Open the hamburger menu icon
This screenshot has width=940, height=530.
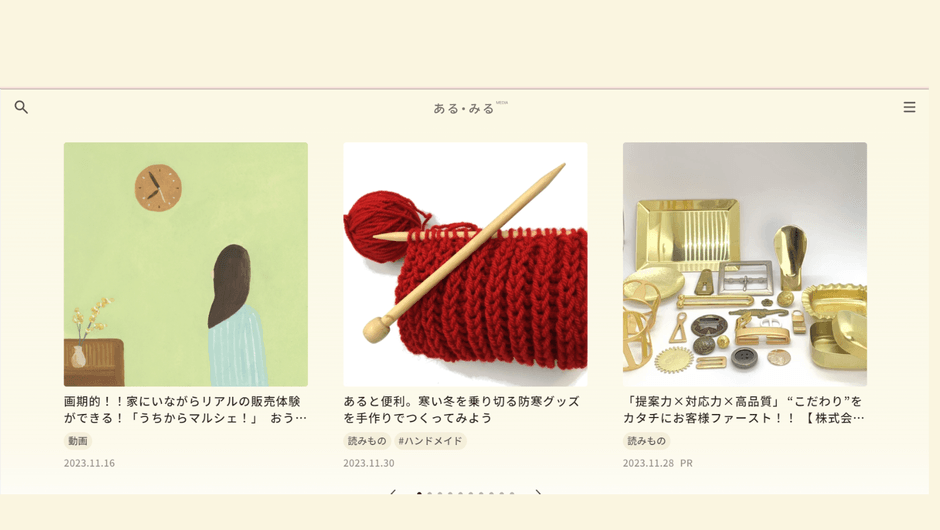coord(909,107)
